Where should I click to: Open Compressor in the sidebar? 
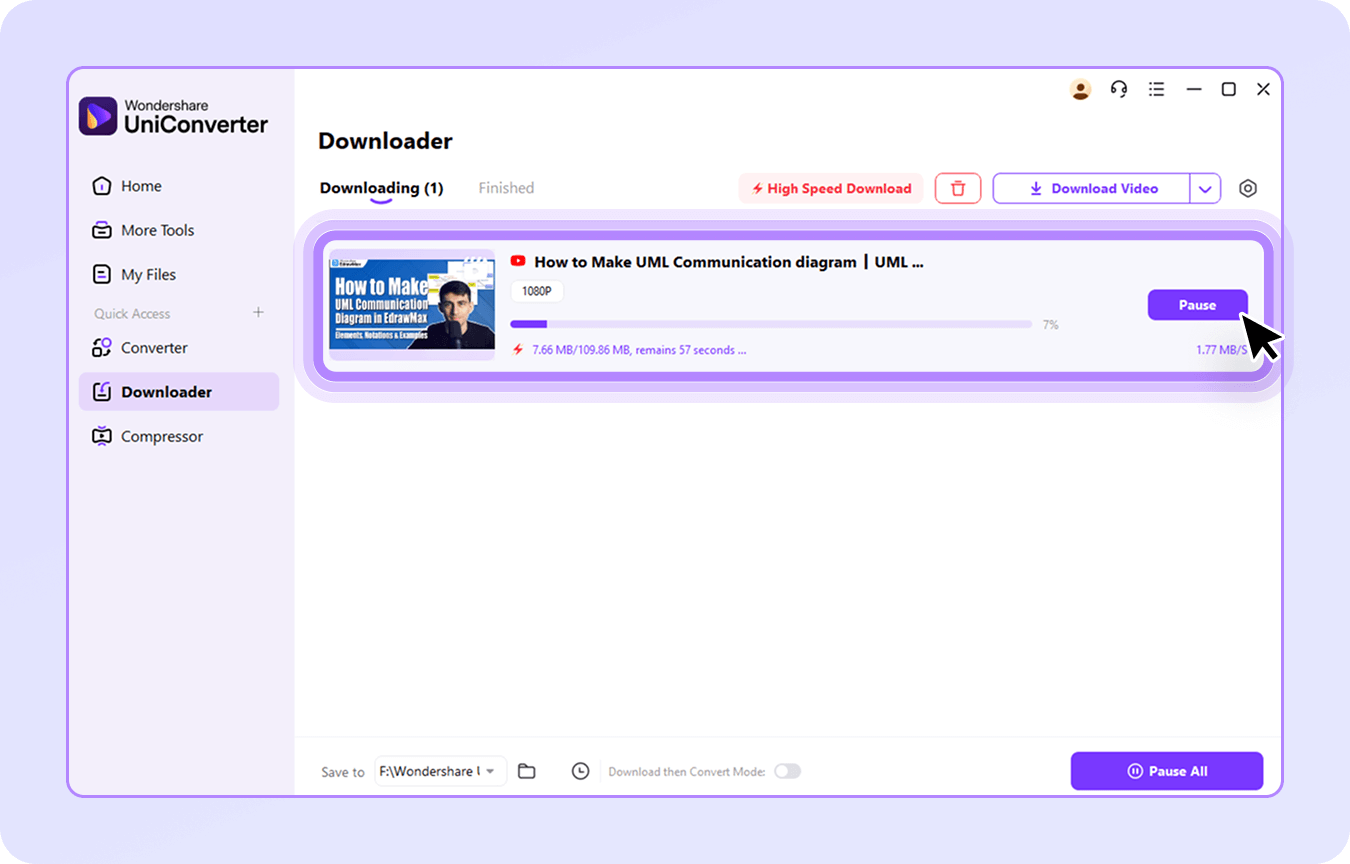(x=179, y=436)
